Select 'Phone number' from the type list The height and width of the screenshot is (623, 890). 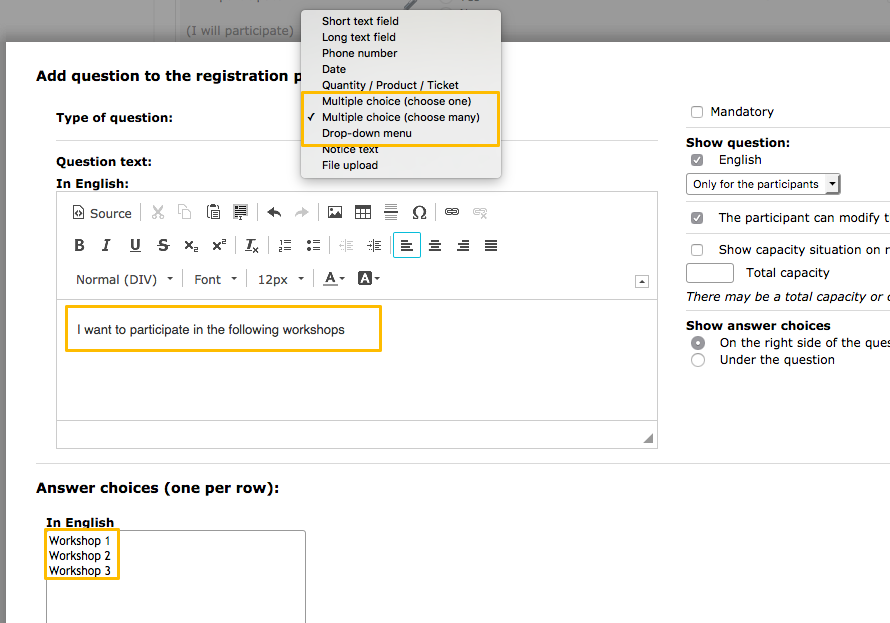[x=401, y=53]
